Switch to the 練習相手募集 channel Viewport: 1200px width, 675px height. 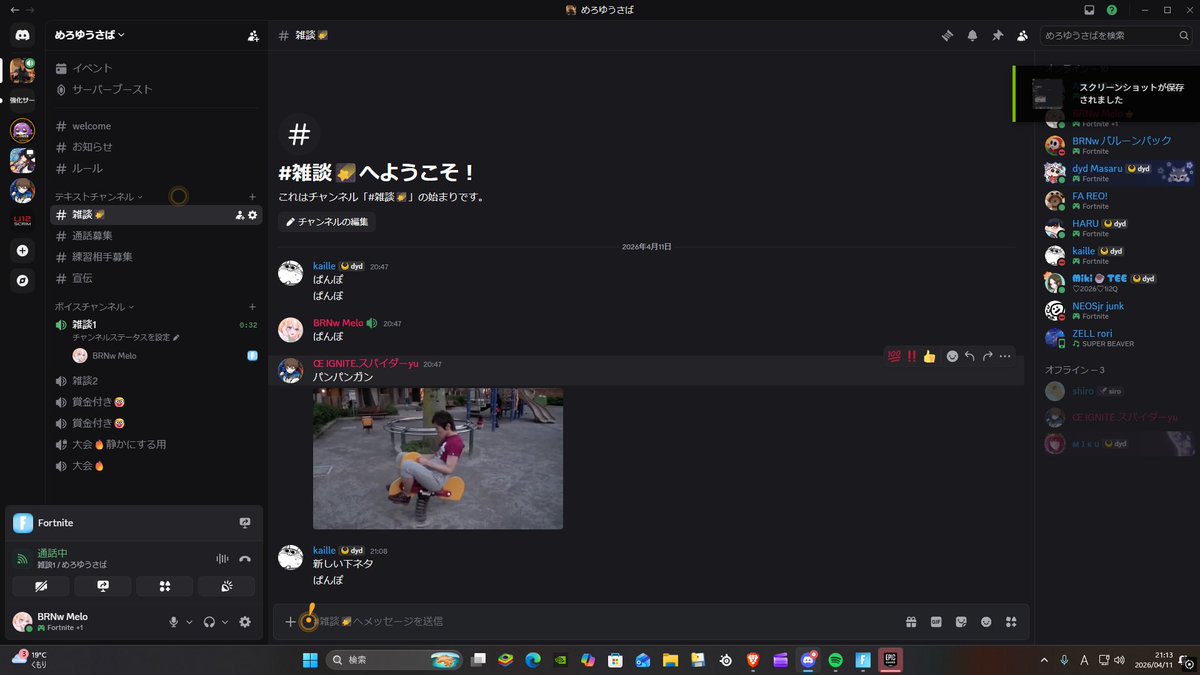tap(156, 257)
